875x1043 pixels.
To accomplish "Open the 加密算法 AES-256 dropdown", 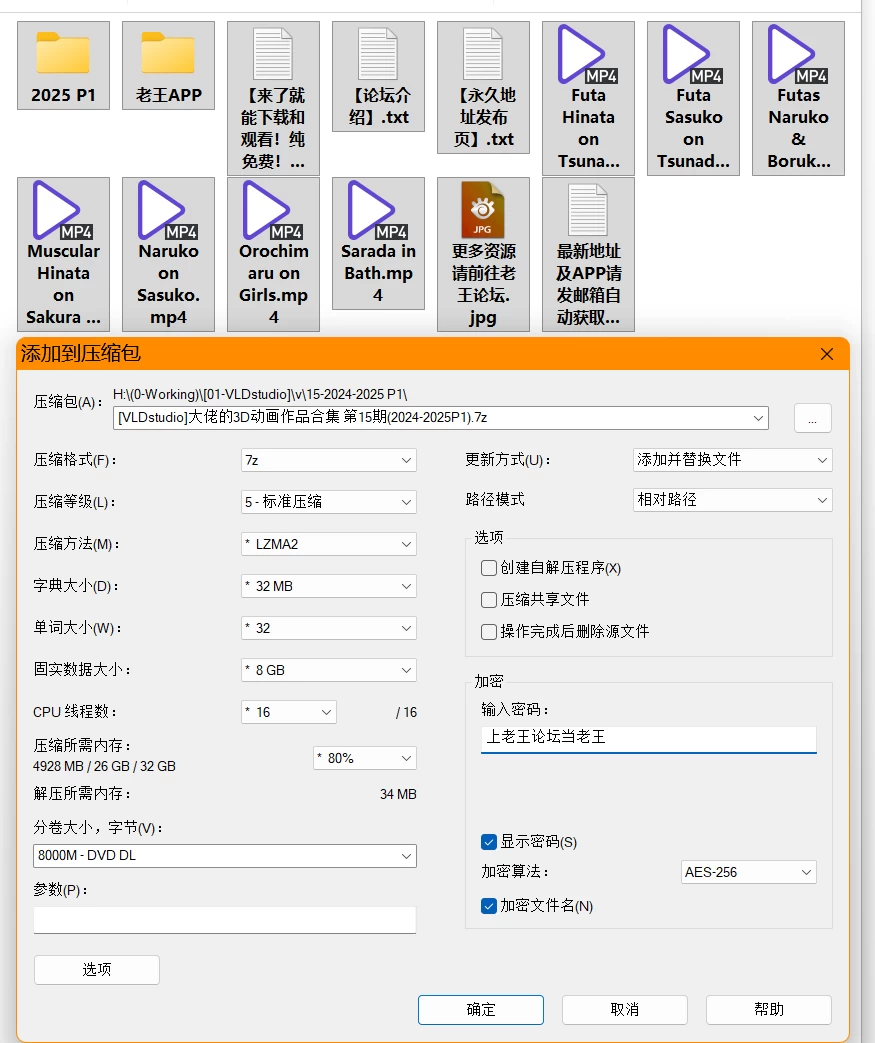I will 749,872.
